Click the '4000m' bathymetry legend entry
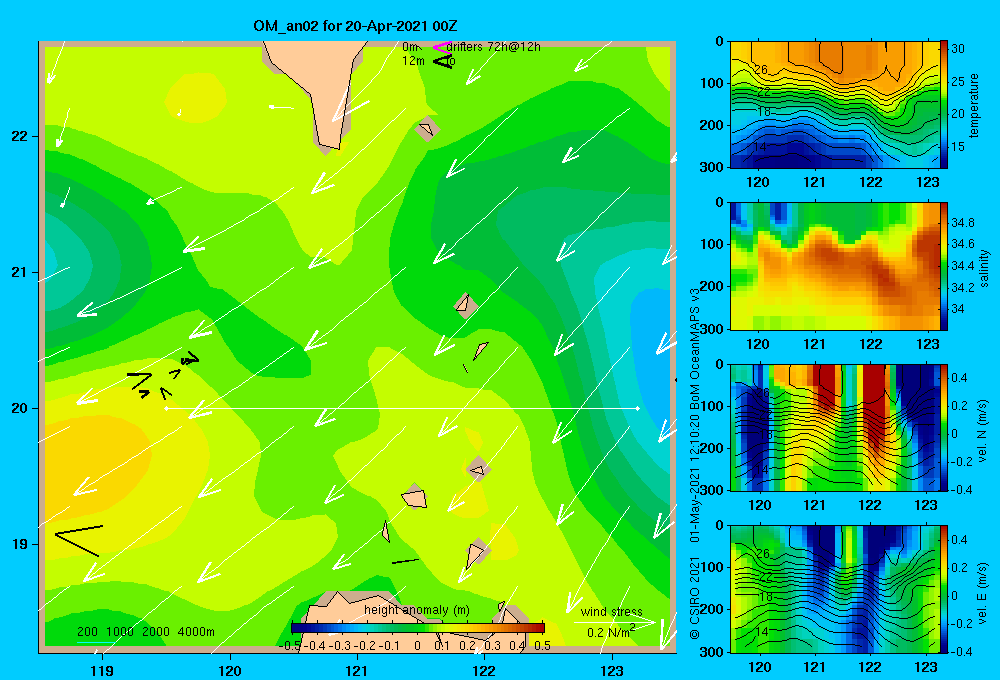This screenshot has width=1000, height=680. 196,632
